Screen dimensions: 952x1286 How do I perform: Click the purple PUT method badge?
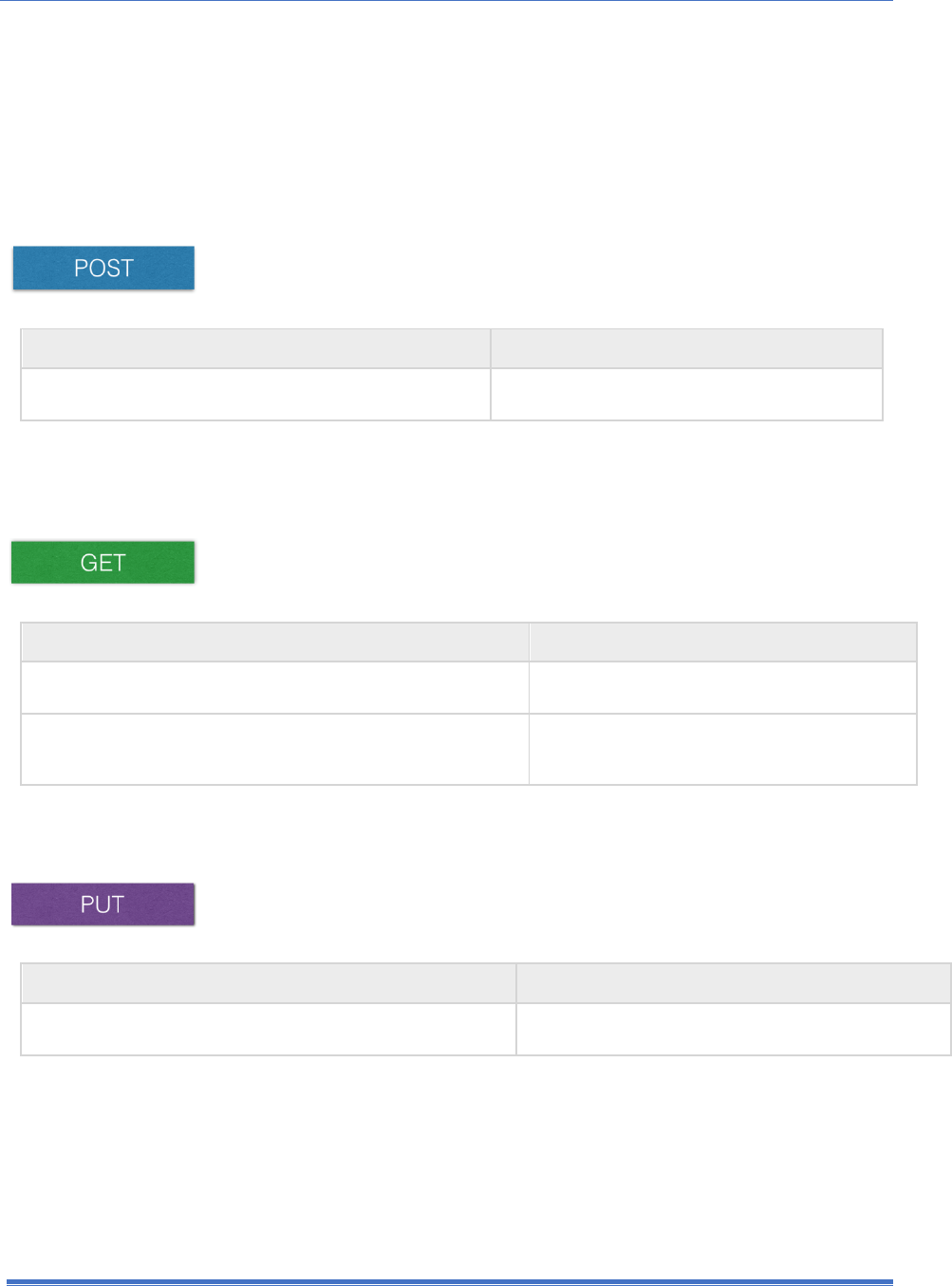pos(103,904)
